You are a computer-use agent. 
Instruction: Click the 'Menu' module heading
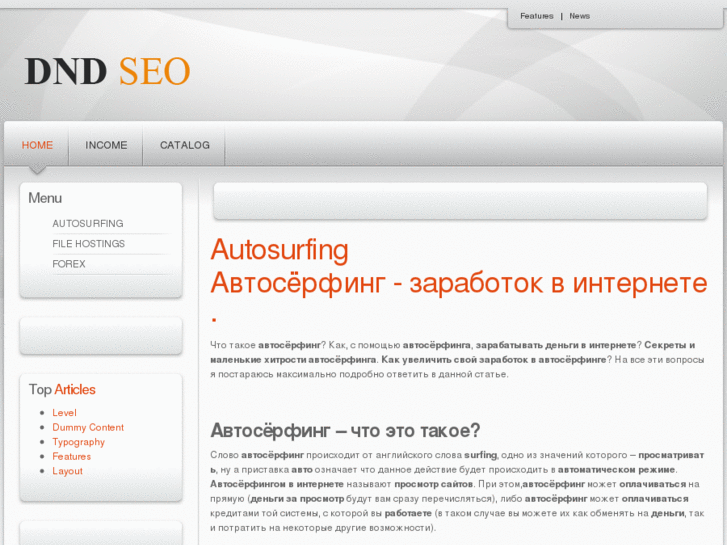[x=45, y=198]
